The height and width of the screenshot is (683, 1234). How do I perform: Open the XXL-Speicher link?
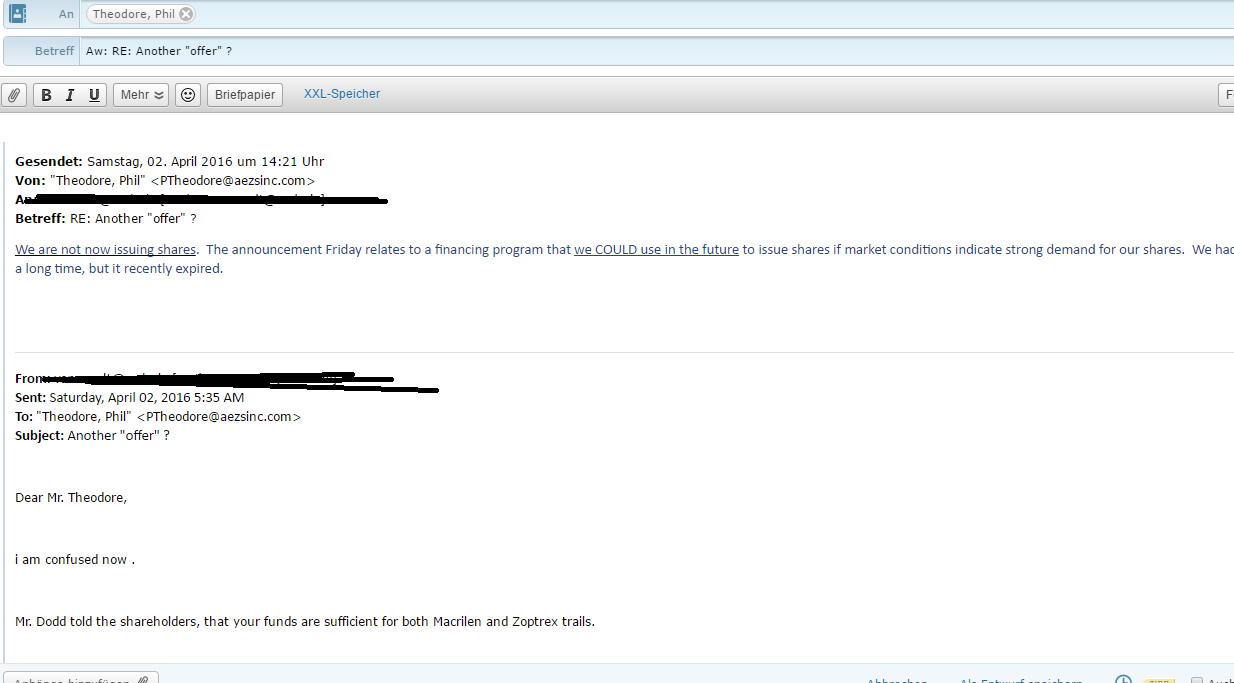click(342, 94)
